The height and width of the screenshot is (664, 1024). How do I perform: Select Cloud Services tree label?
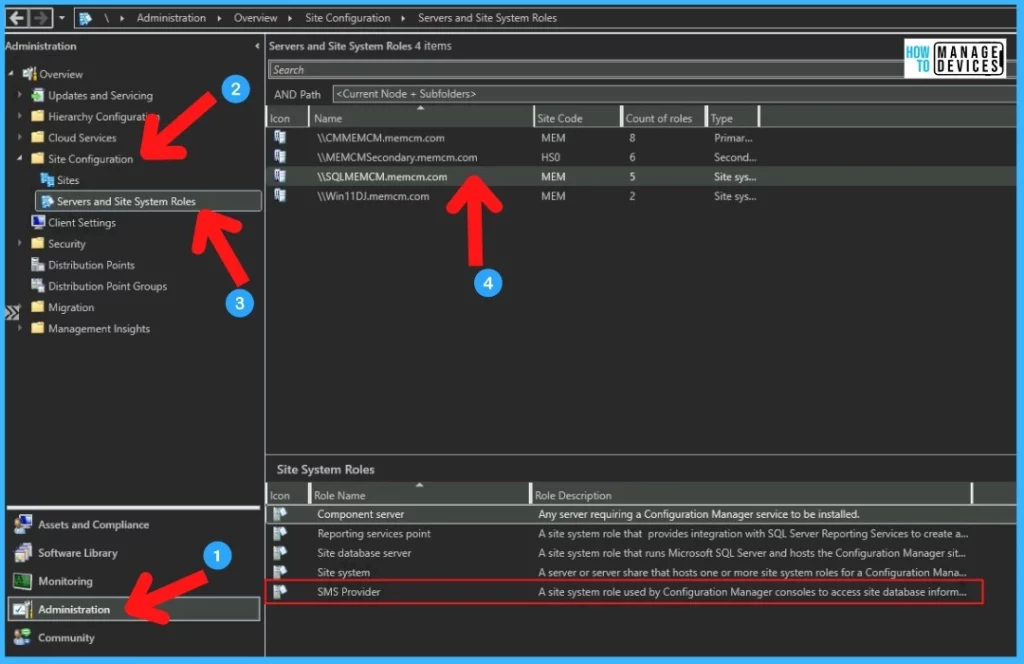[82, 138]
